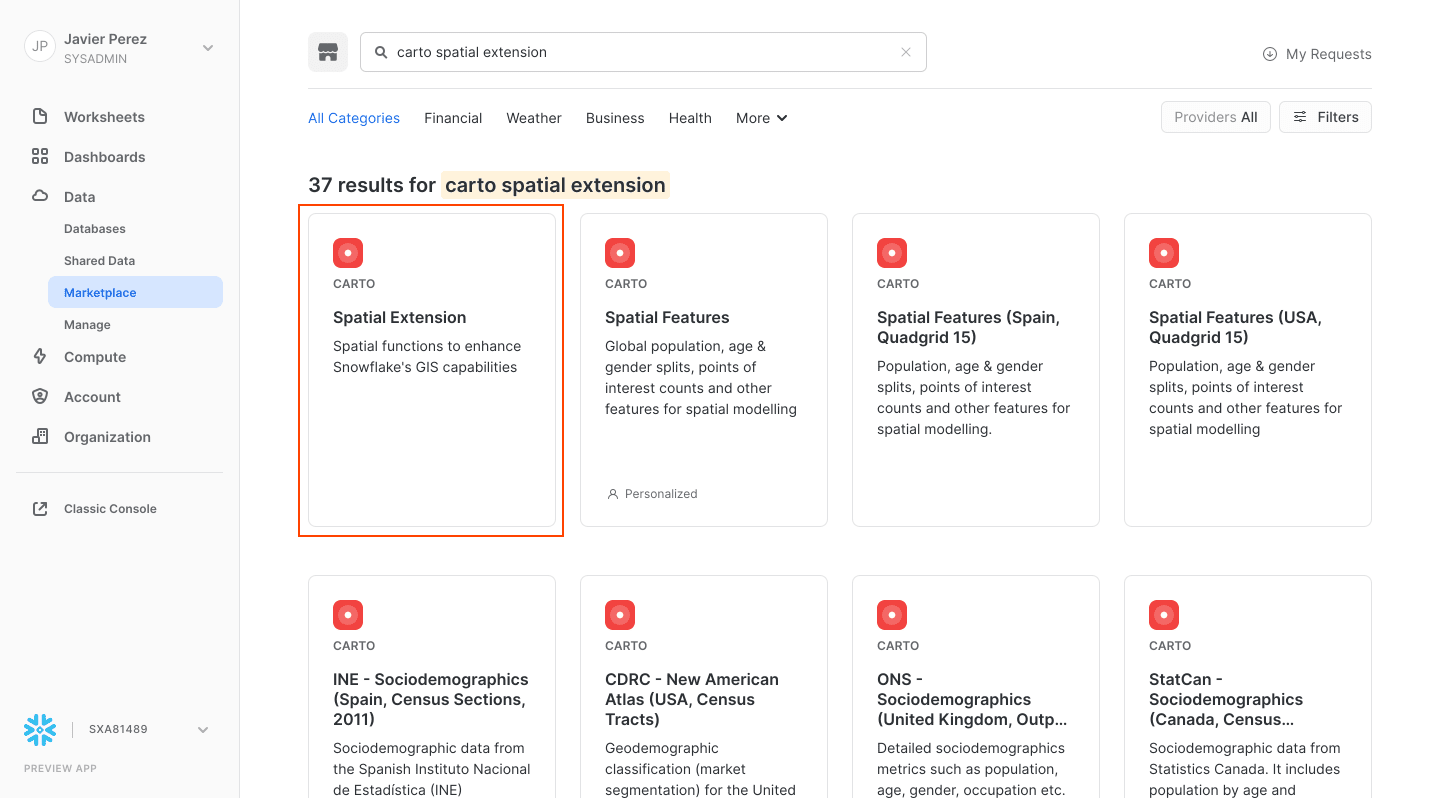Click the Snowflake logo at bottom left

[40, 729]
